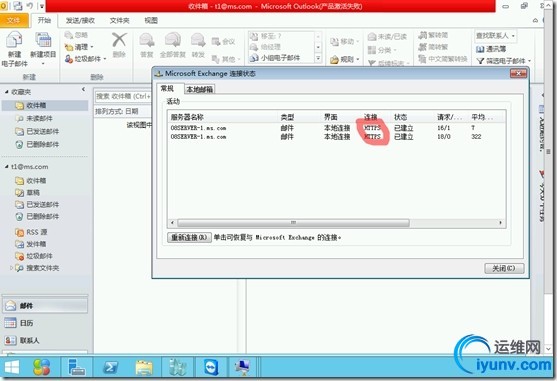Click the 转发 forward icon
Image resolution: width=557 pixels, height=381 pixels.
(x=198, y=40)
